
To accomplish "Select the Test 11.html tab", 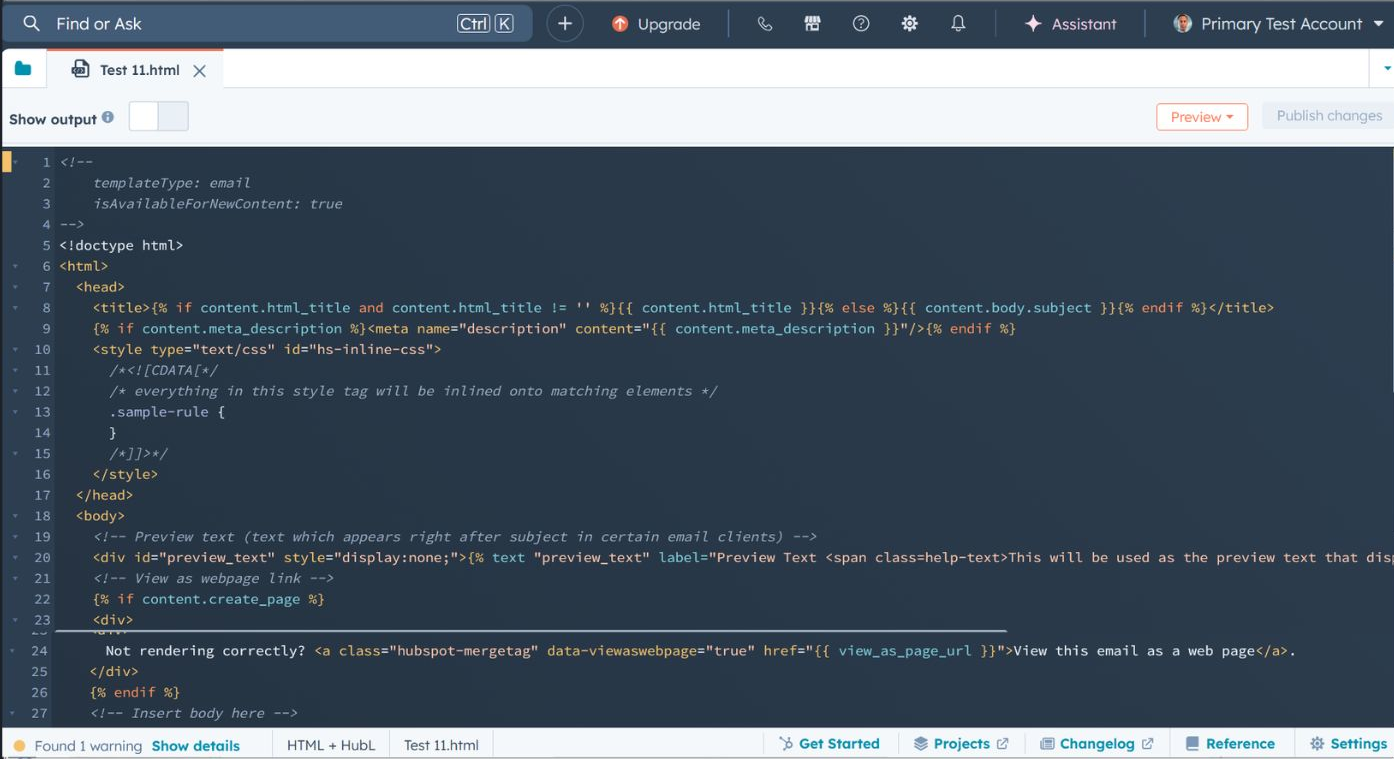I will (x=138, y=70).
